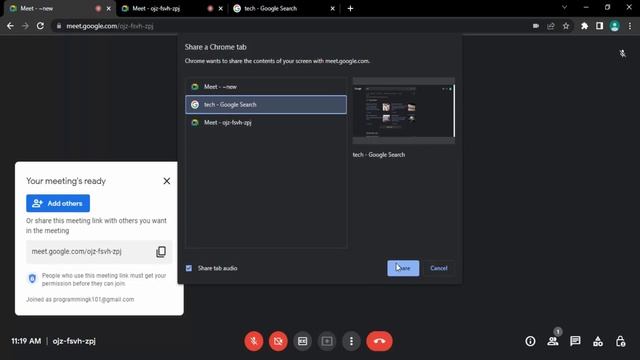
Task: Open host controls lock icon
Action: pyautogui.click(x=620, y=341)
